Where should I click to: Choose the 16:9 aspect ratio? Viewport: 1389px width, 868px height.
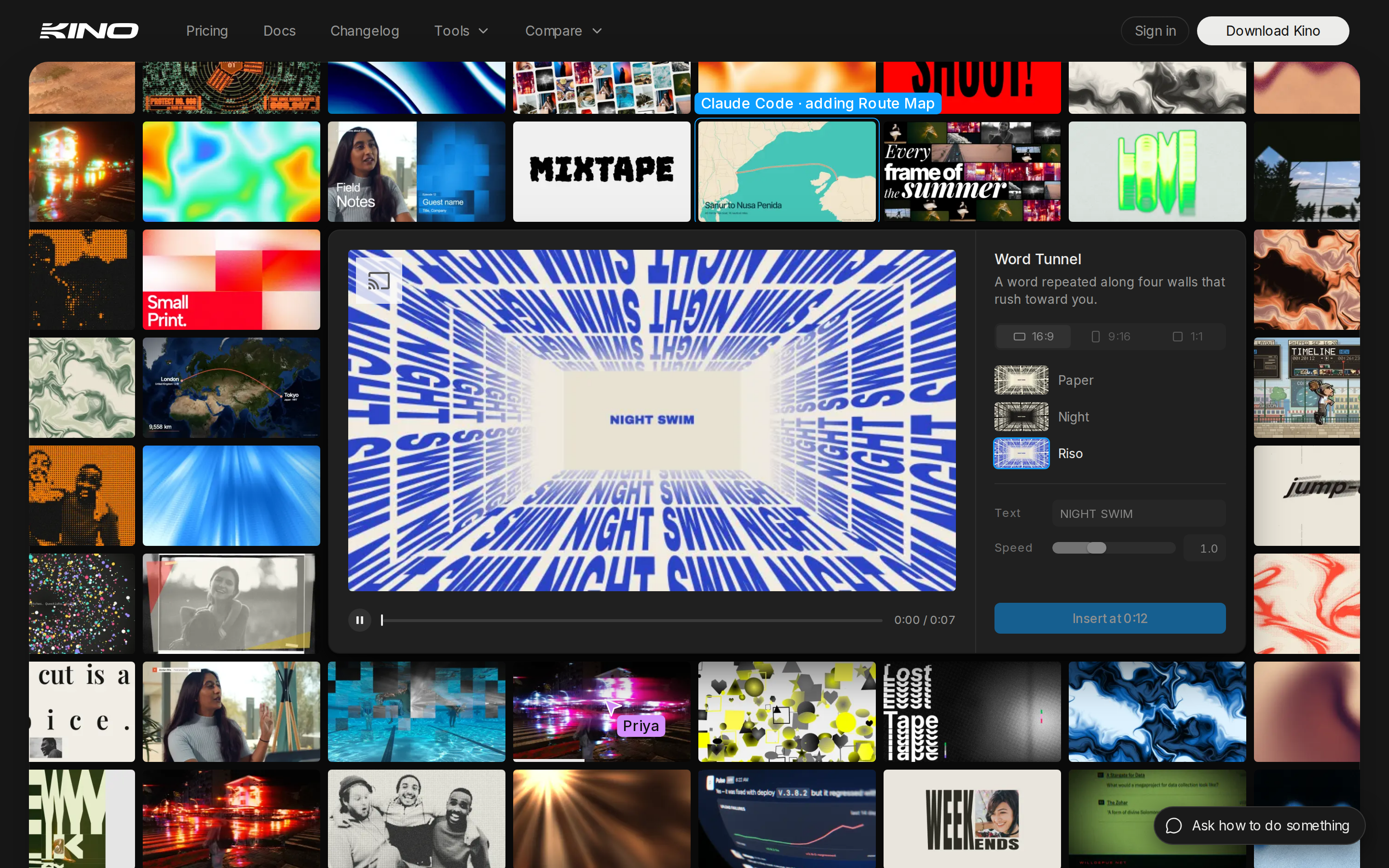point(1033,337)
